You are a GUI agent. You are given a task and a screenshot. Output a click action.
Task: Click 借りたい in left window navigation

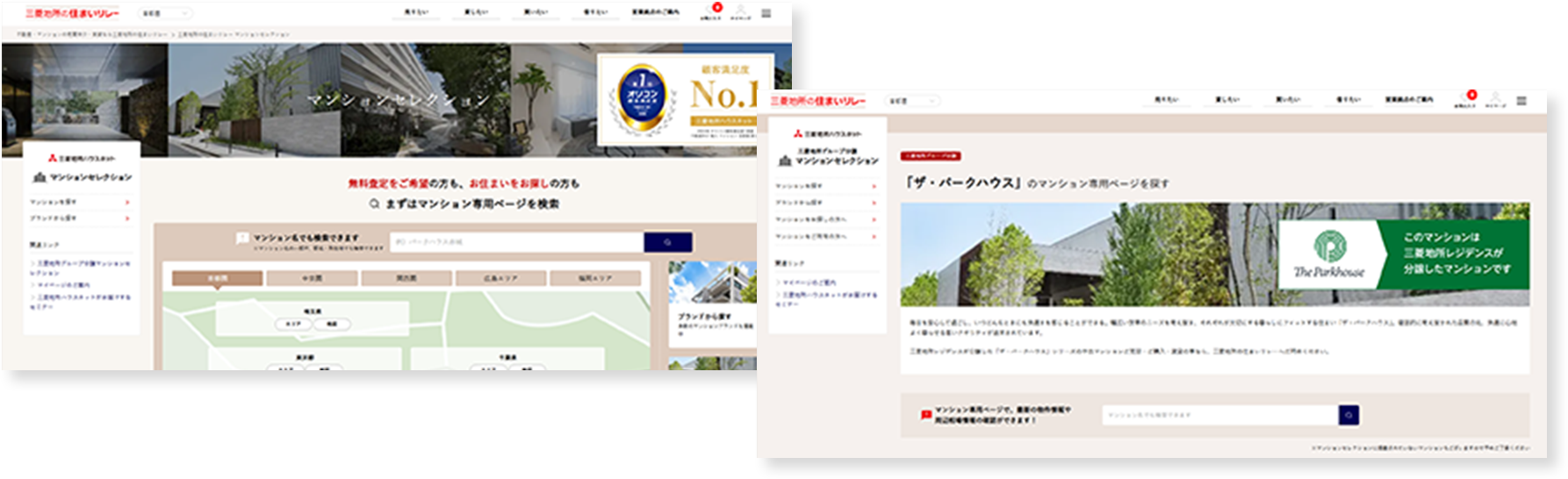click(x=595, y=12)
